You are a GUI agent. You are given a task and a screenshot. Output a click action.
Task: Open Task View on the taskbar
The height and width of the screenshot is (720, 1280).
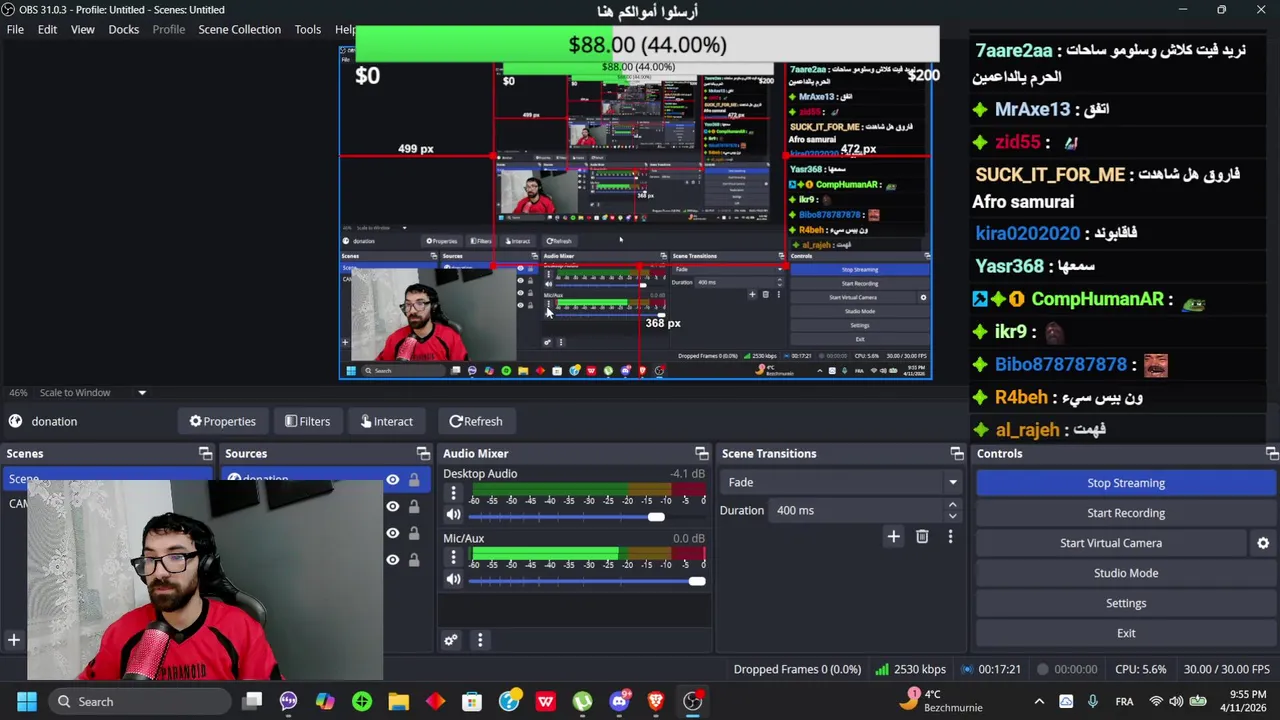coord(252,701)
